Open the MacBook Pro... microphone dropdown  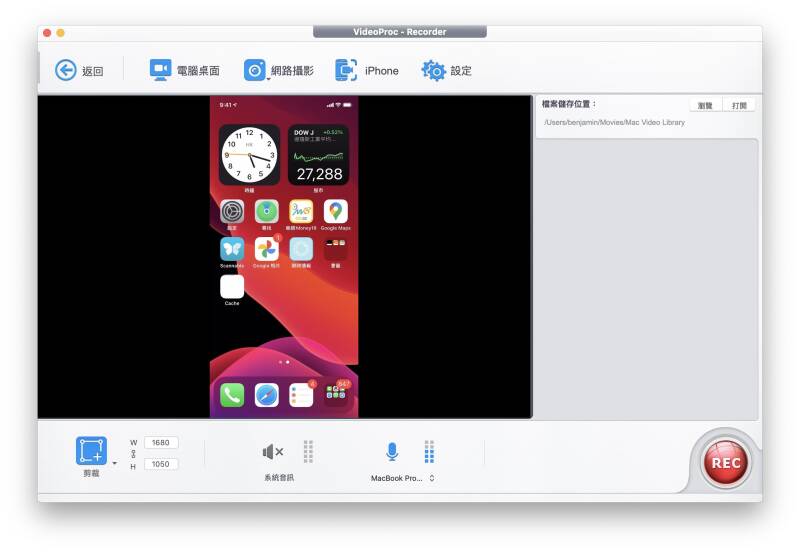coord(403,478)
